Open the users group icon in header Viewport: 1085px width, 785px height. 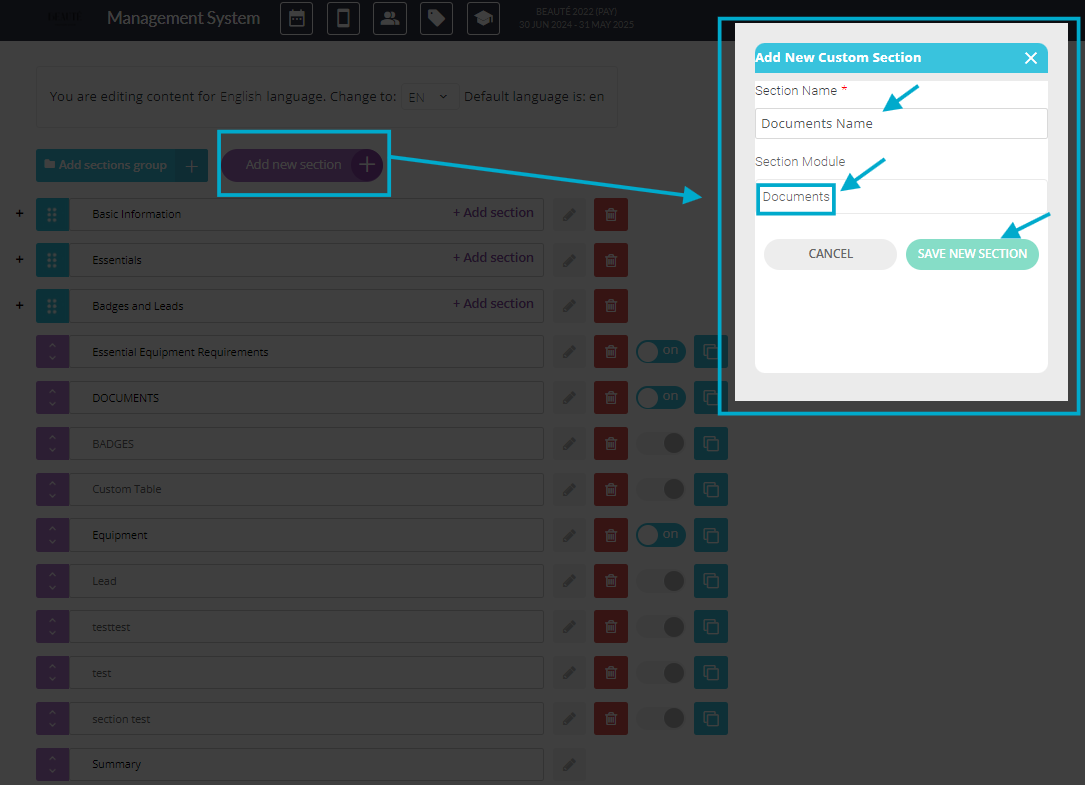tap(389, 19)
